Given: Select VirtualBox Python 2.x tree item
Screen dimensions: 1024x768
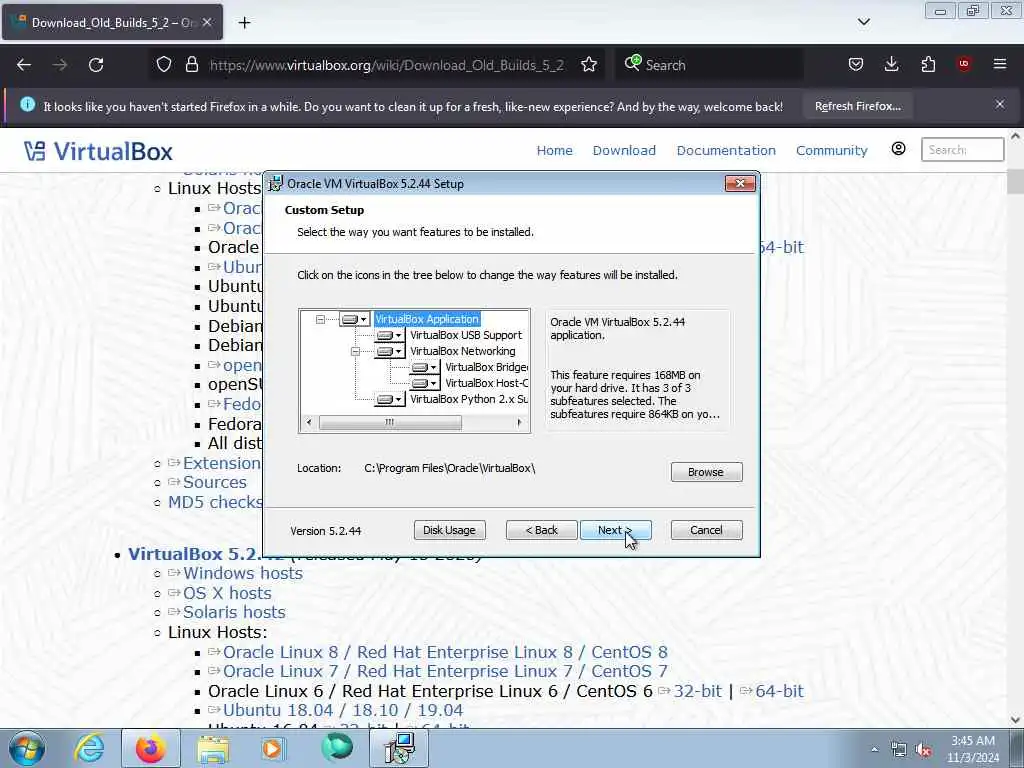Looking at the screenshot, I should click(x=469, y=399).
